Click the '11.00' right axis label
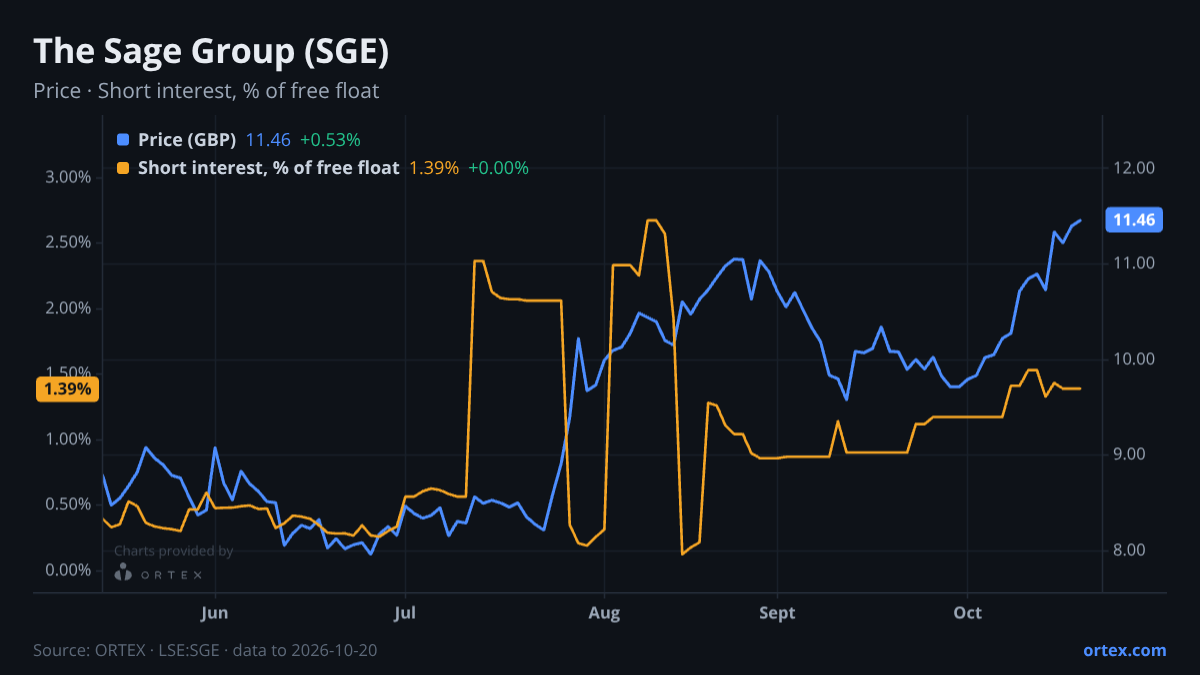The height and width of the screenshot is (675, 1200). (1136, 263)
